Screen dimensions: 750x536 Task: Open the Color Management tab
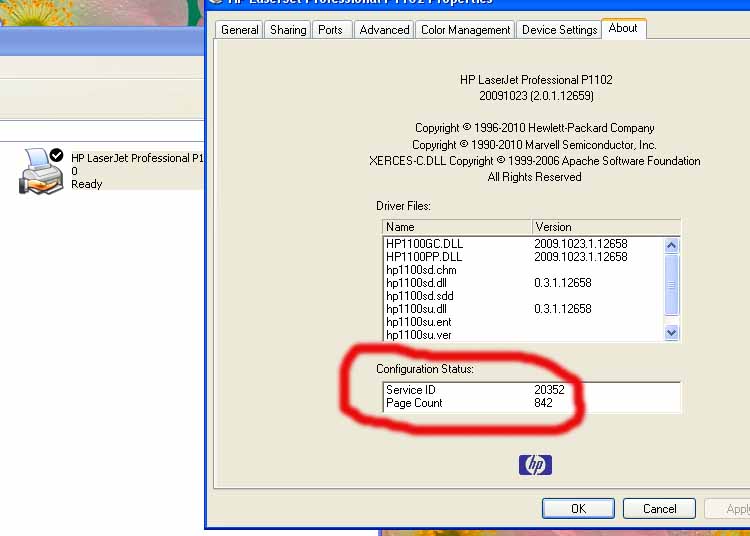pos(465,30)
